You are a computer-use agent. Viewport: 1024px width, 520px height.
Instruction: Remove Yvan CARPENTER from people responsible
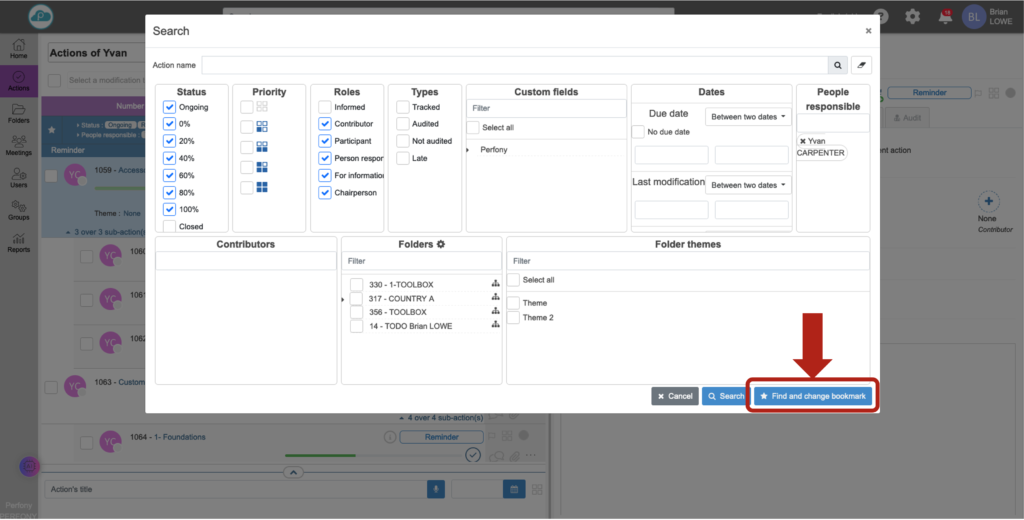click(802, 141)
